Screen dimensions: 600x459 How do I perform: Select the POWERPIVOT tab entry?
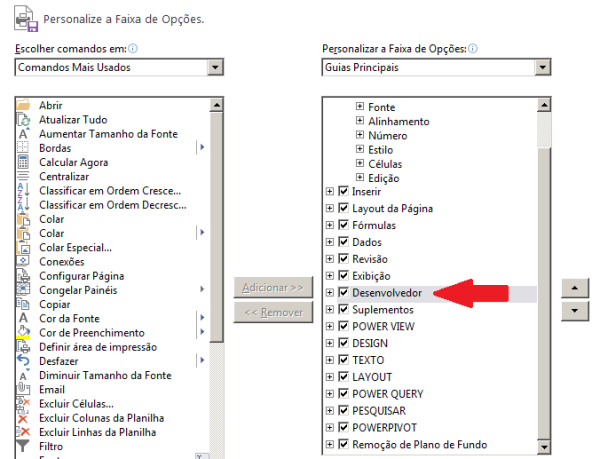click(384, 427)
